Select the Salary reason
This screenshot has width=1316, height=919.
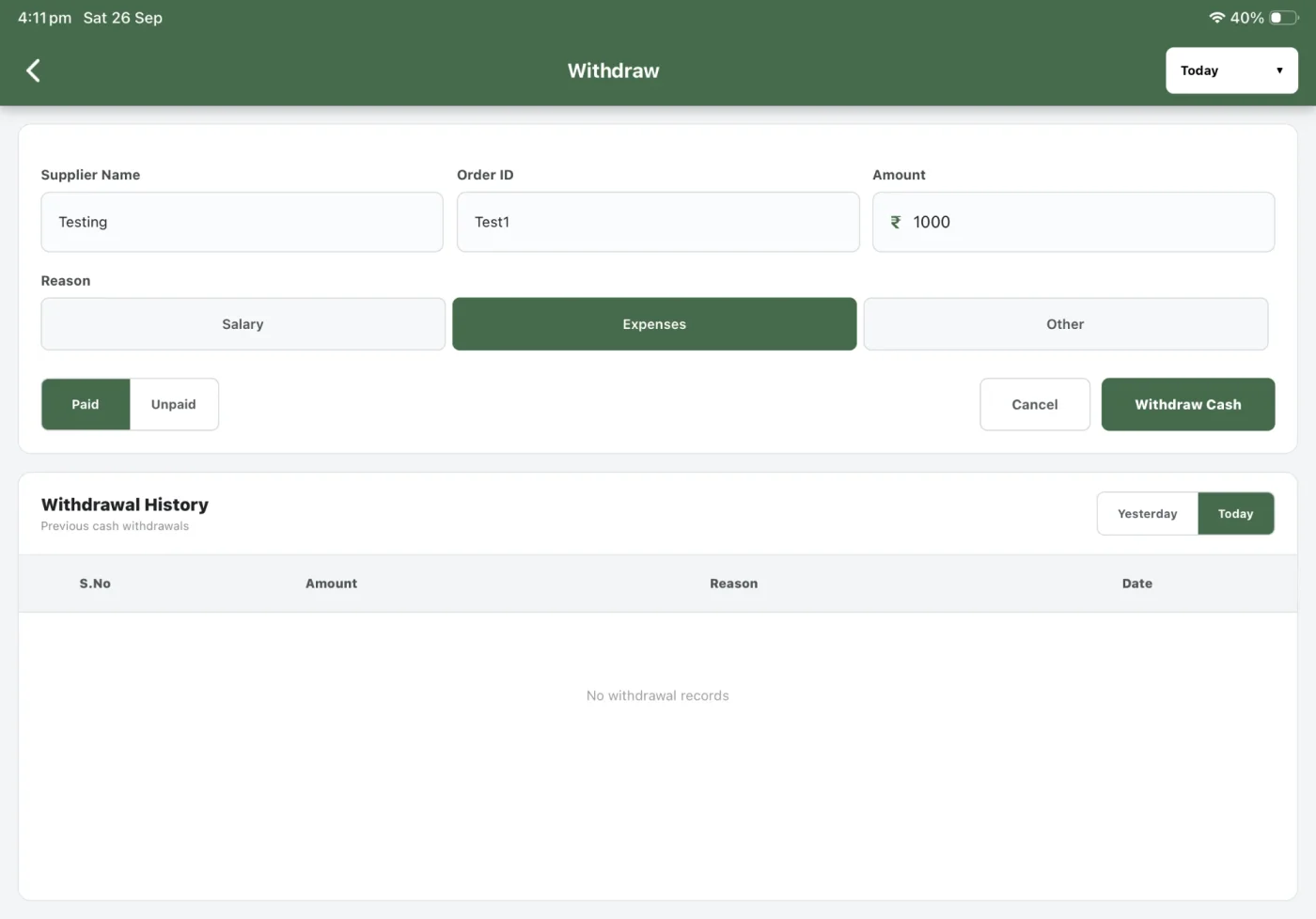coord(243,324)
